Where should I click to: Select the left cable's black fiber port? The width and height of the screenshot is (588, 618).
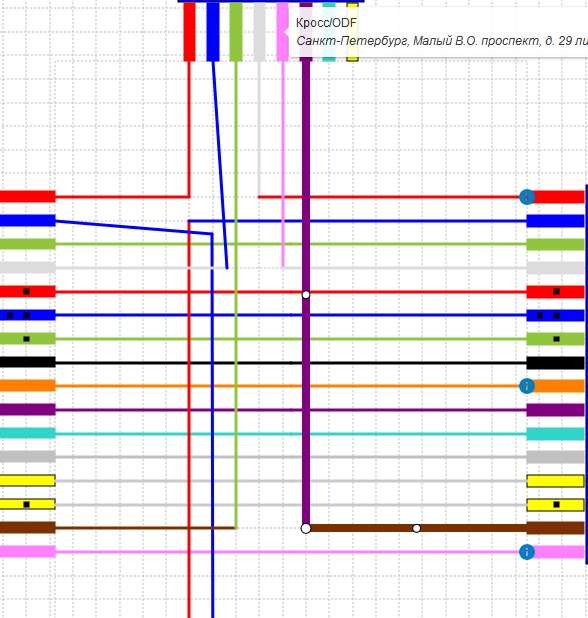point(28,362)
